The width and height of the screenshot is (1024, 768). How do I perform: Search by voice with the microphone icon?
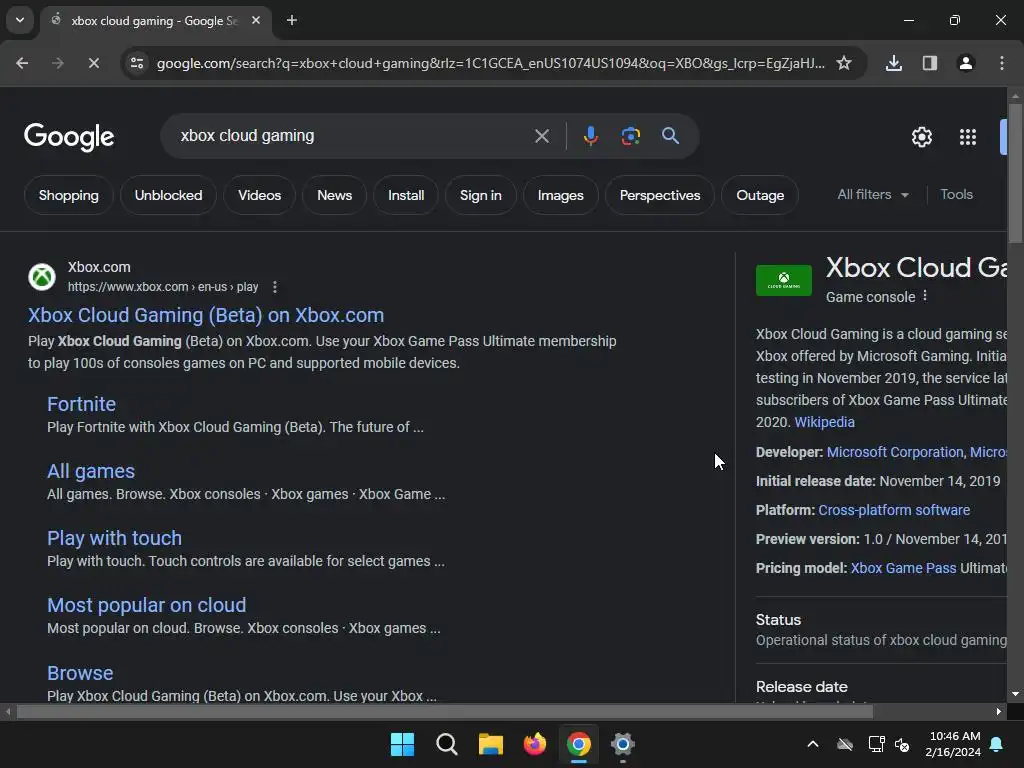(x=590, y=136)
